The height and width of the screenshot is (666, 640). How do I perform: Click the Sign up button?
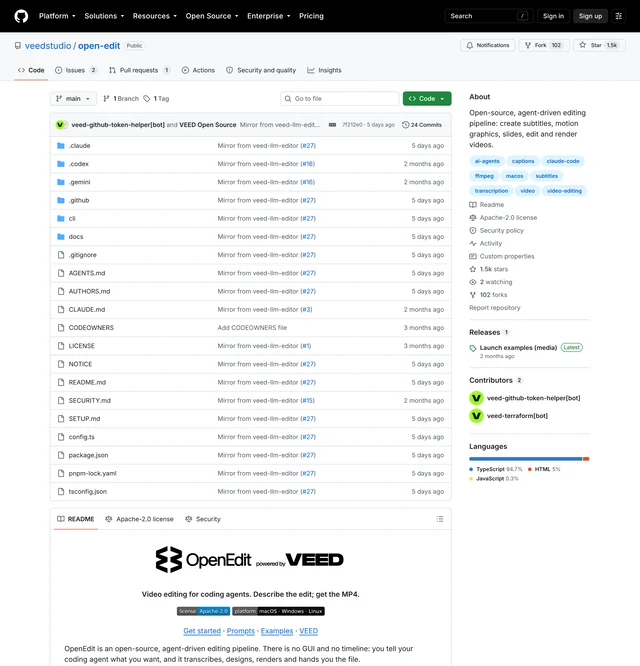click(x=590, y=16)
